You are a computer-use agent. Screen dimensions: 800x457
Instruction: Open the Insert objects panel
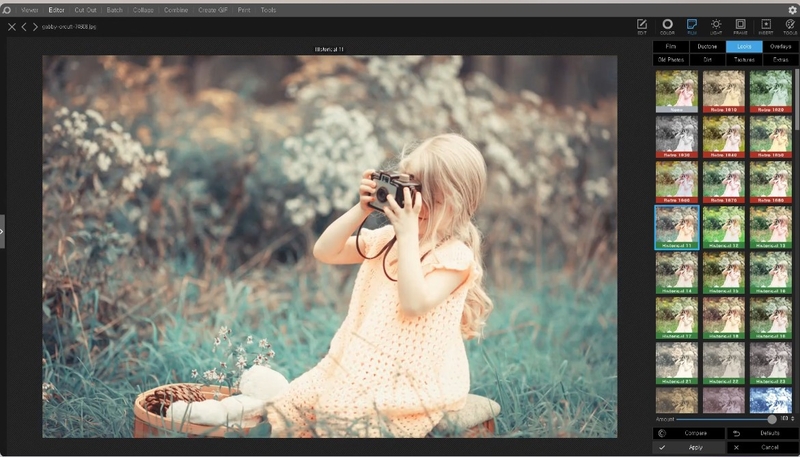click(766, 25)
